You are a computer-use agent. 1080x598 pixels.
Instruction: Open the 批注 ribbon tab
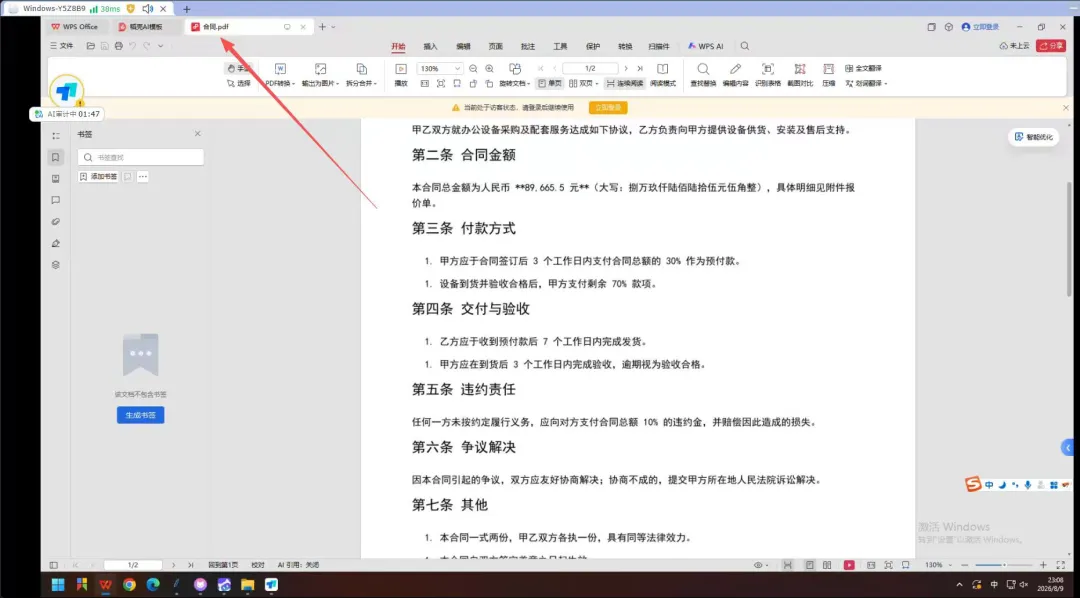pyautogui.click(x=528, y=46)
